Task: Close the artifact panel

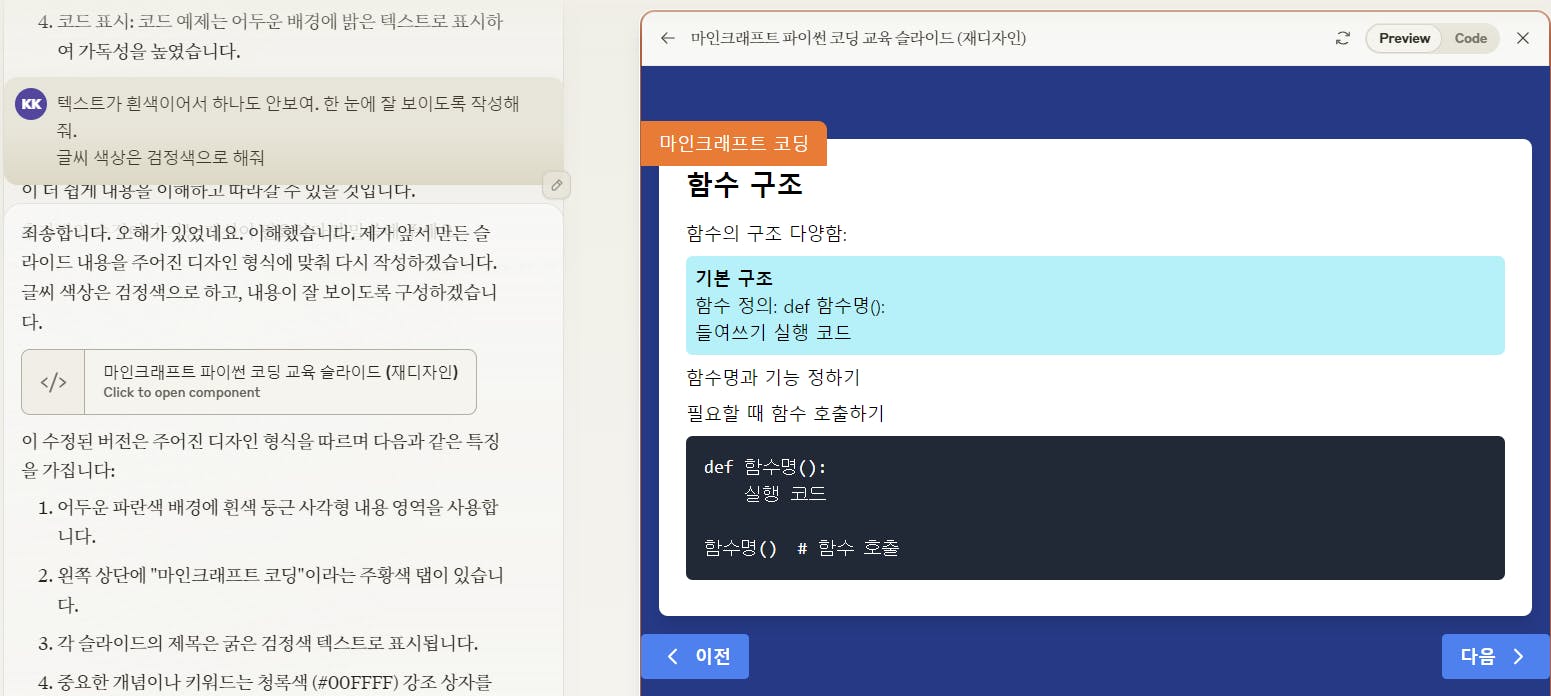Action: (1523, 38)
